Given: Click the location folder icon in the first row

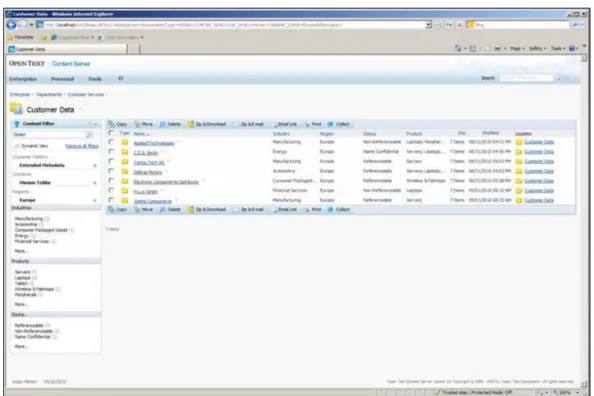Looking at the screenshot, I should tap(519, 142).
